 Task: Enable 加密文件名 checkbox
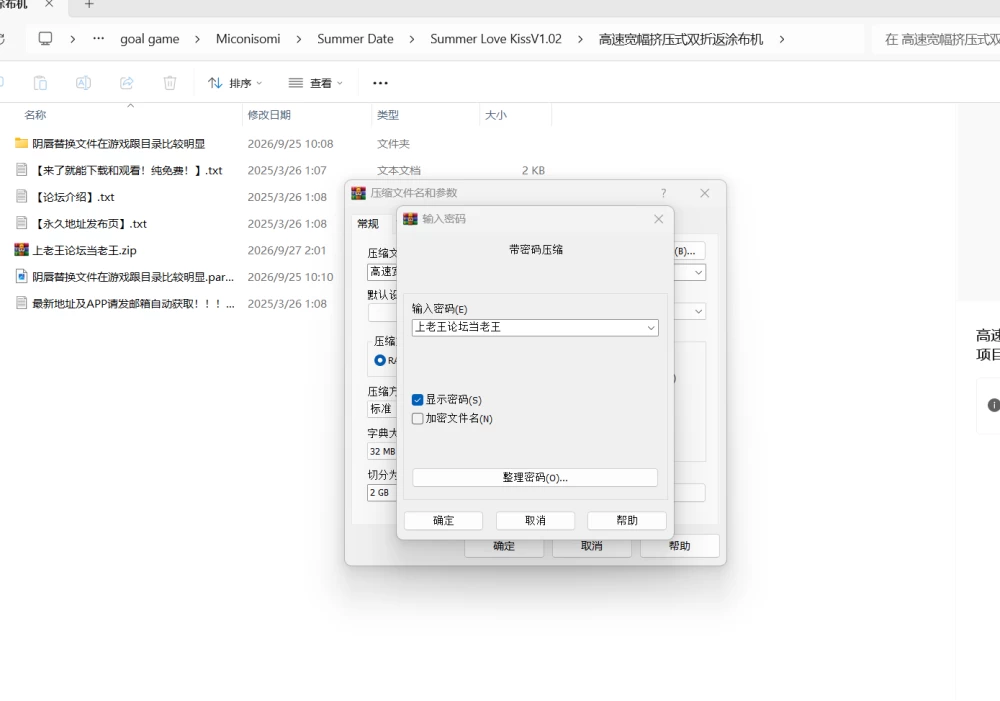tap(418, 419)
